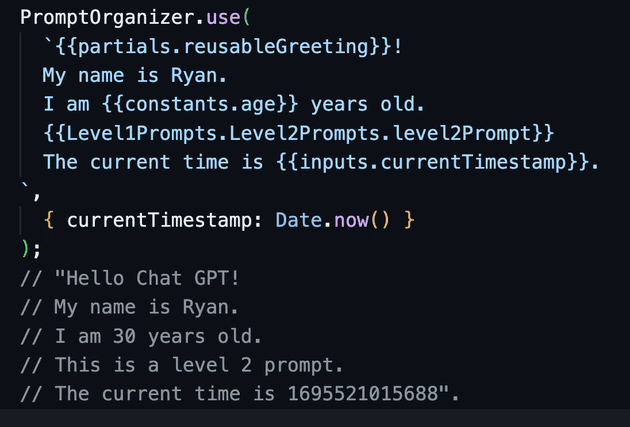Image resolution: width=630 pixels, height=427 pixels.
Task: Click the timestamp 1695521015688 in the comment
Action: (363, 394)
